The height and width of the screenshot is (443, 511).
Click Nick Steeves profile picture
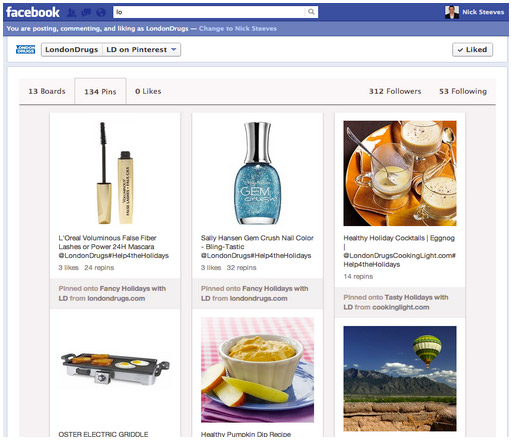pos(451,12)
